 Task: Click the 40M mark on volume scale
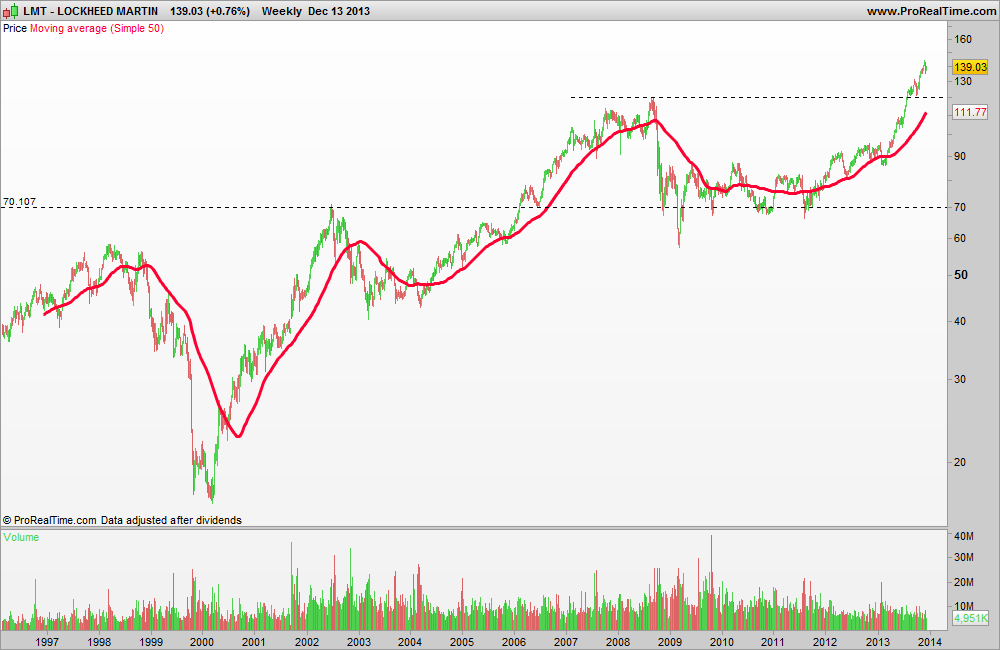[x=964, y=536]
